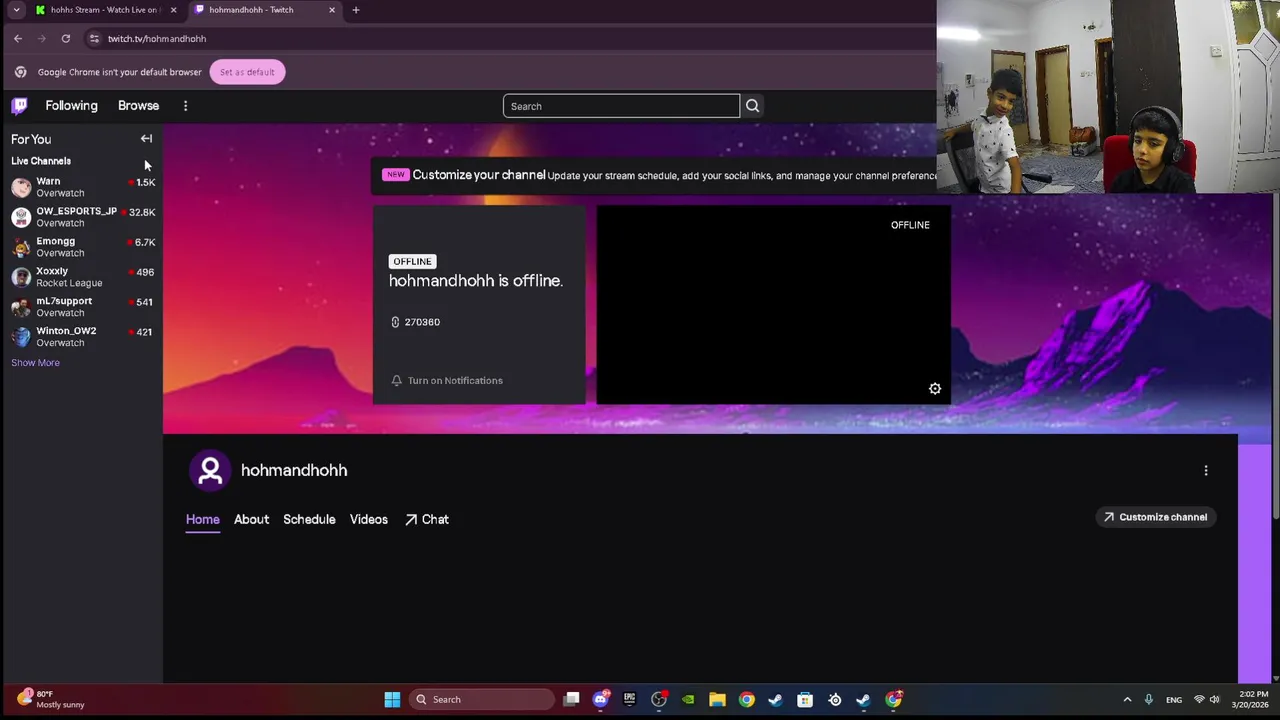Go back in browser

18,38
